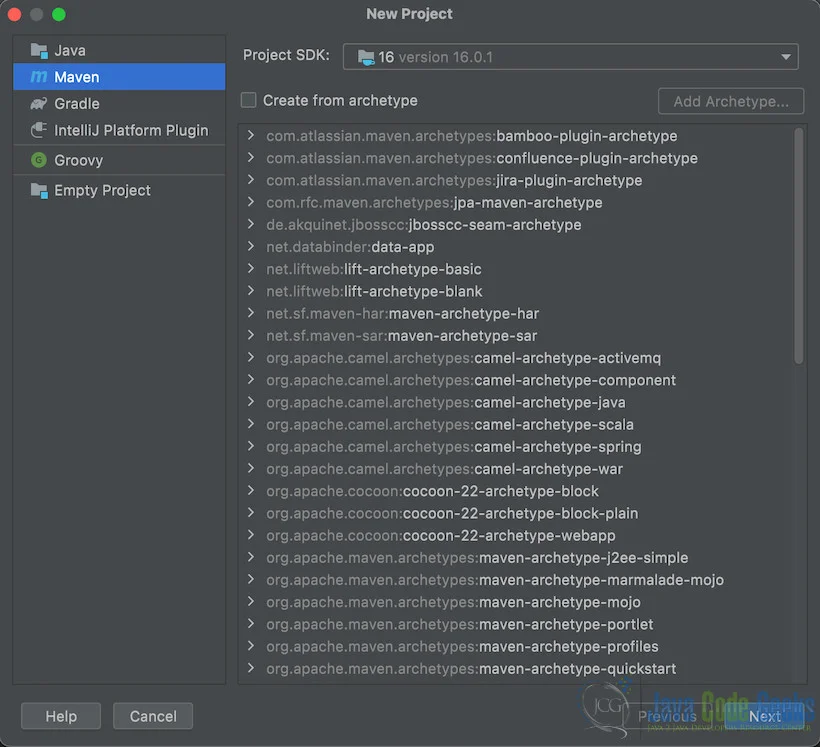The width and height of the screenshot is (820, 747).
Task: Select com.atlassian bamboo-plugin-archetype row
Action: point(518,136)
